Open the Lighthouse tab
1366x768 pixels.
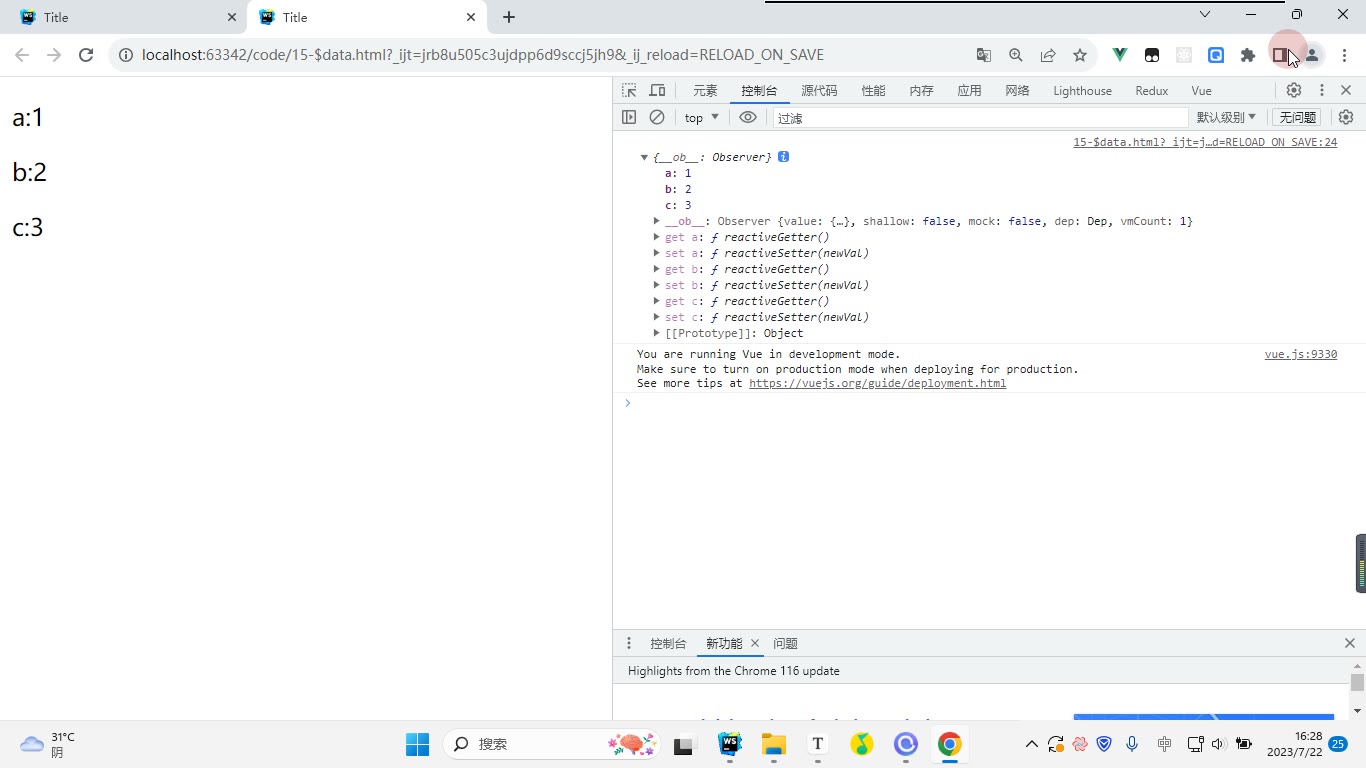pyautogui.click(x=1082, y=90)
